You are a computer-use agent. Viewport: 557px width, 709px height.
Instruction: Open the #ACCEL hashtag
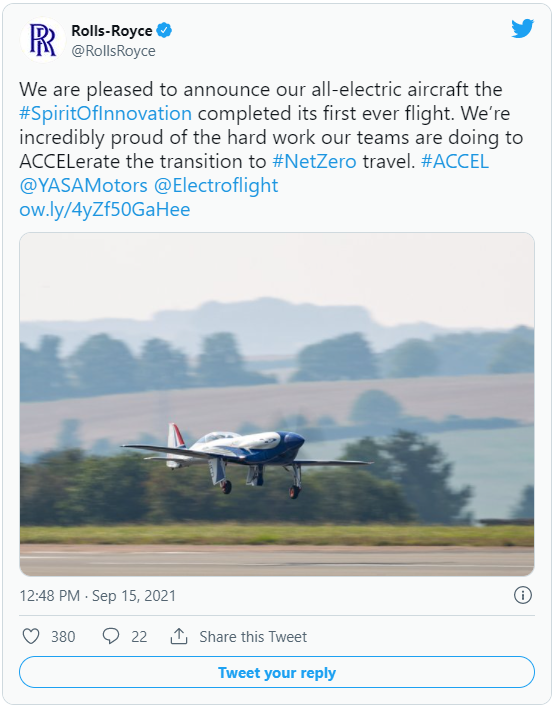pyautogui.click(x=455, y=161)
